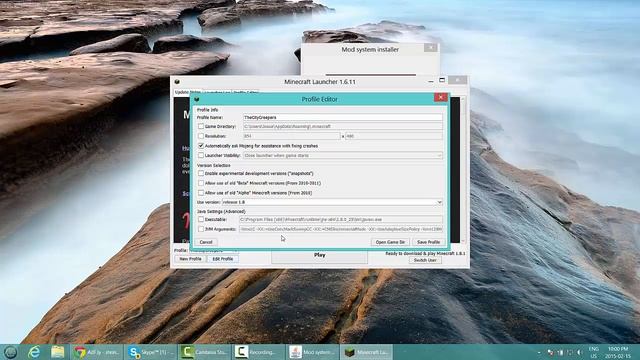Switch to the Skype taskbar window
This screenshot has height=360, width=640.
point(151,352)
